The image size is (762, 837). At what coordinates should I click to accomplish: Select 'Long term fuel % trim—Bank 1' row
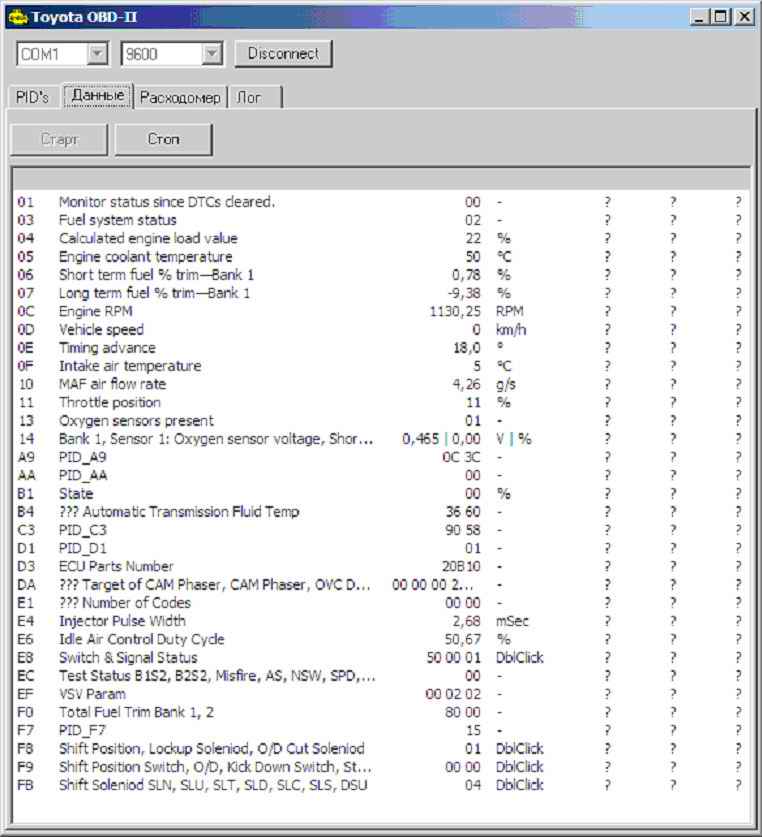pyautogui.click(x=381, y=293)
